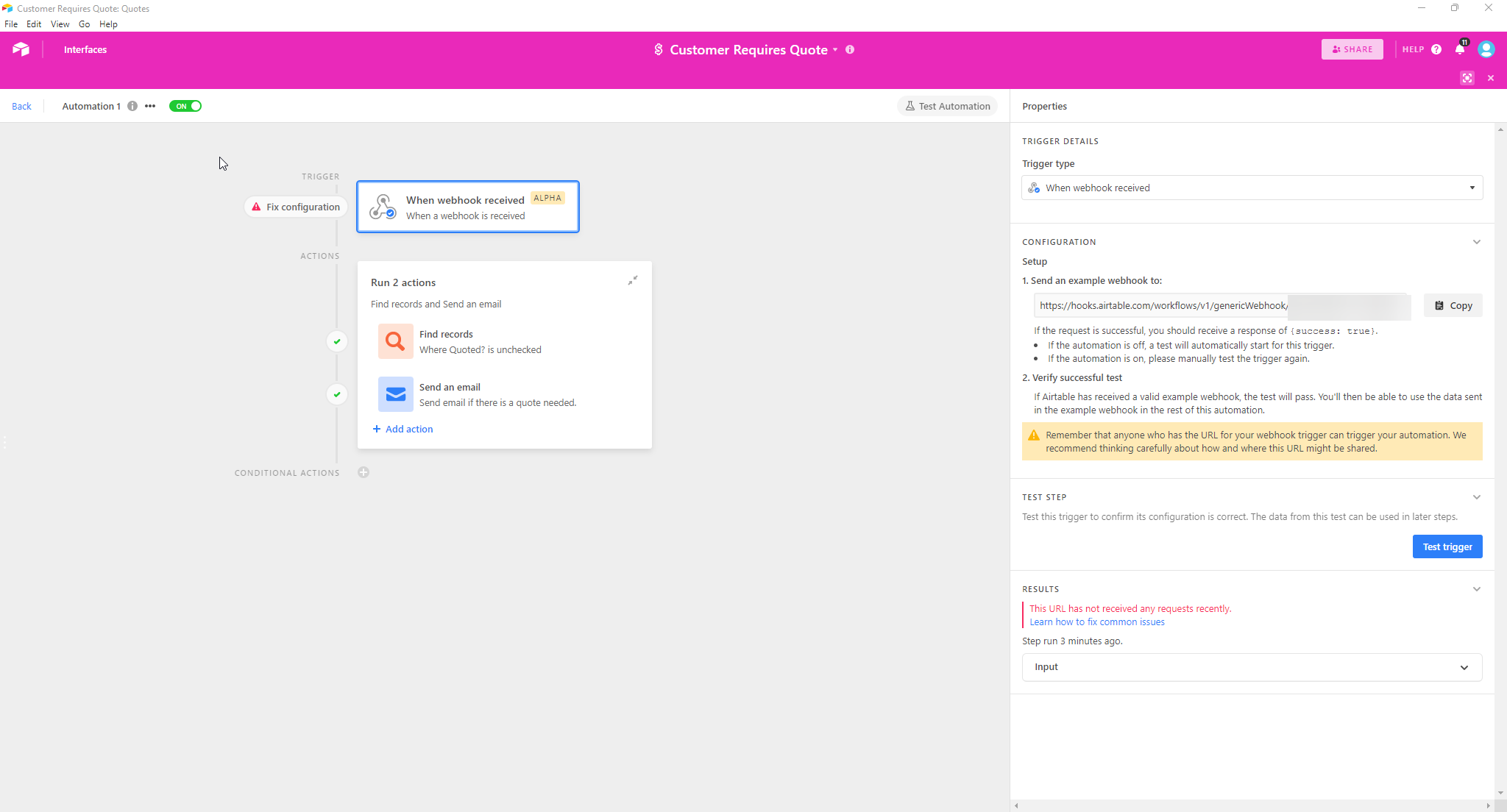
Task: Click the properties panel vertical scrollbar down arrow
Action: pyautogui.click(x=1500, y=793)
